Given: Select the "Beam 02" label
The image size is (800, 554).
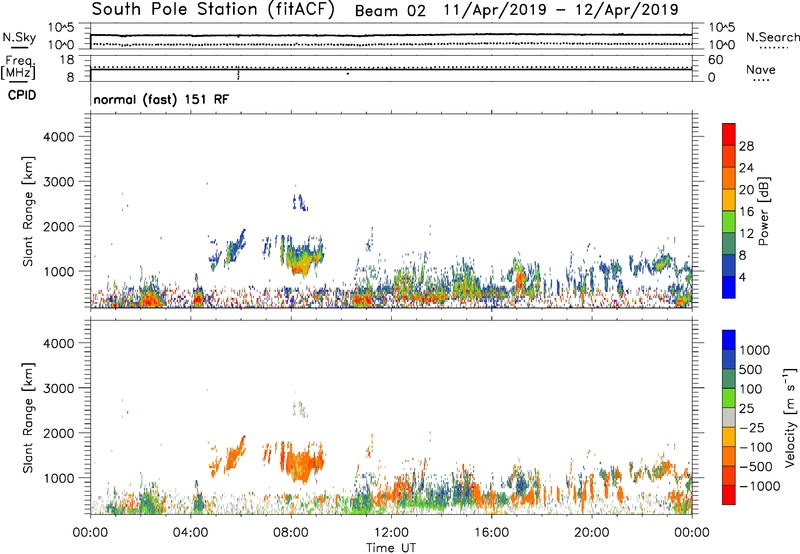Looking at the screenshot, I should 390,11.
